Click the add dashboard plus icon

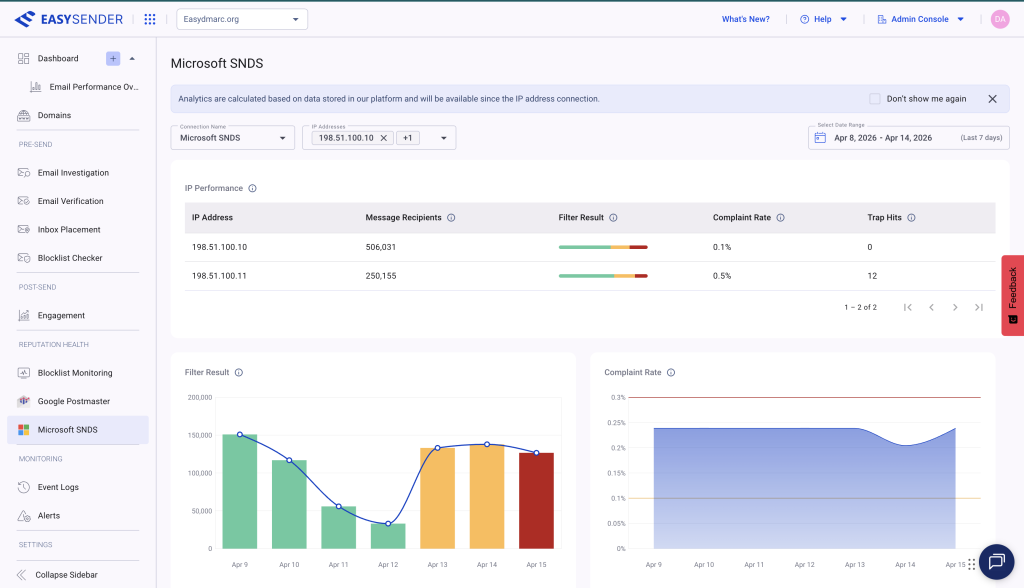coord(113,58)
